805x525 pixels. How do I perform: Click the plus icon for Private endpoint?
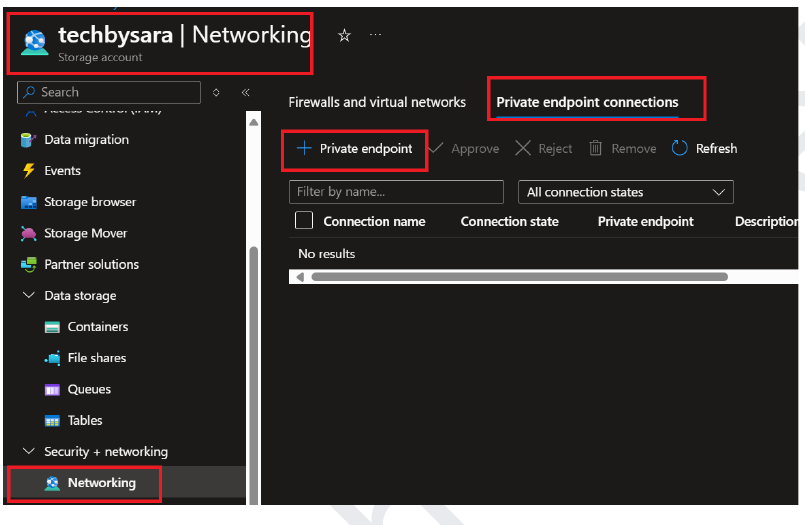coord(304,148)
